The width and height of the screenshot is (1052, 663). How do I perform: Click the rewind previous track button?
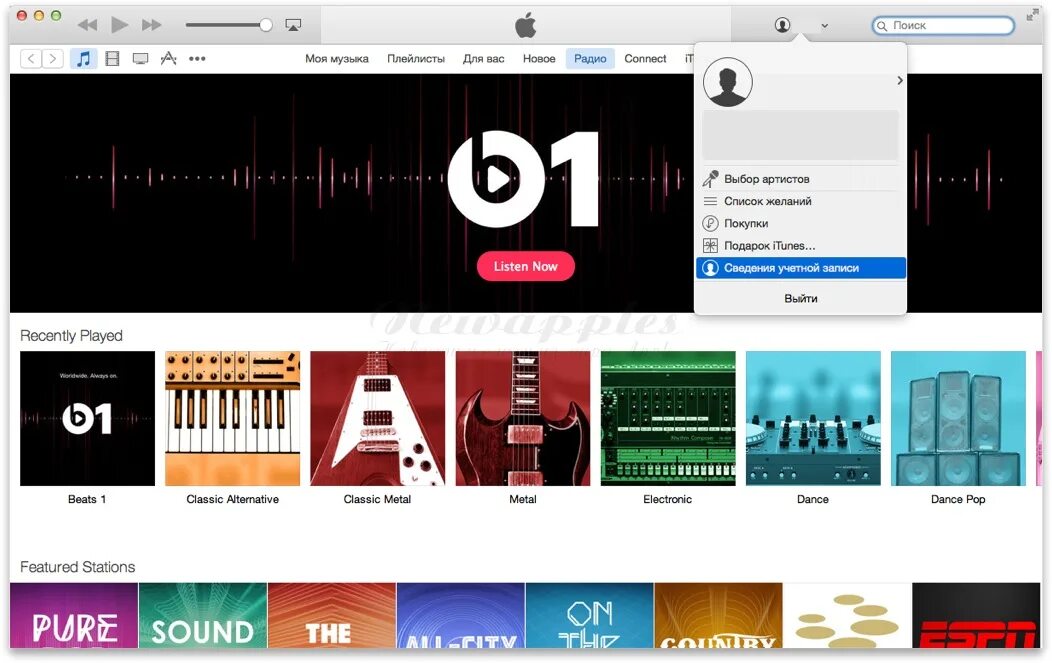(x=87, y=26)
